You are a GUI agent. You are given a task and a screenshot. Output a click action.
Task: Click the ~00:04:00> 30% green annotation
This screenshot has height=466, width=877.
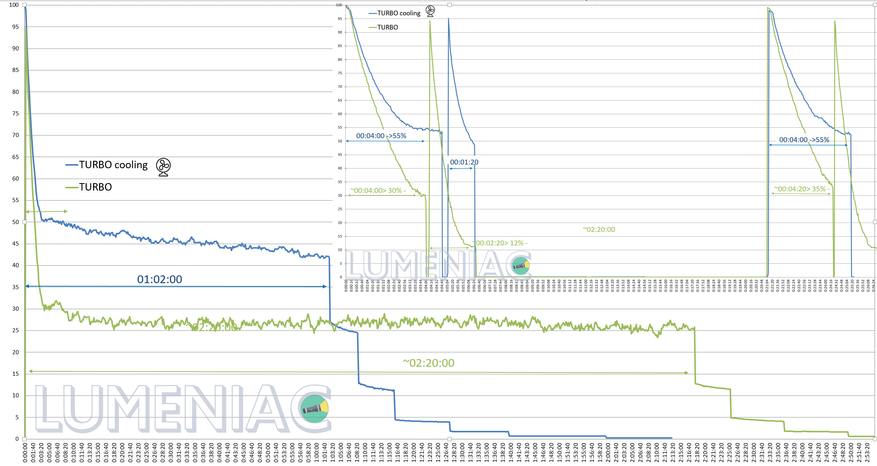pyautogui.click(x=378, y=191)
